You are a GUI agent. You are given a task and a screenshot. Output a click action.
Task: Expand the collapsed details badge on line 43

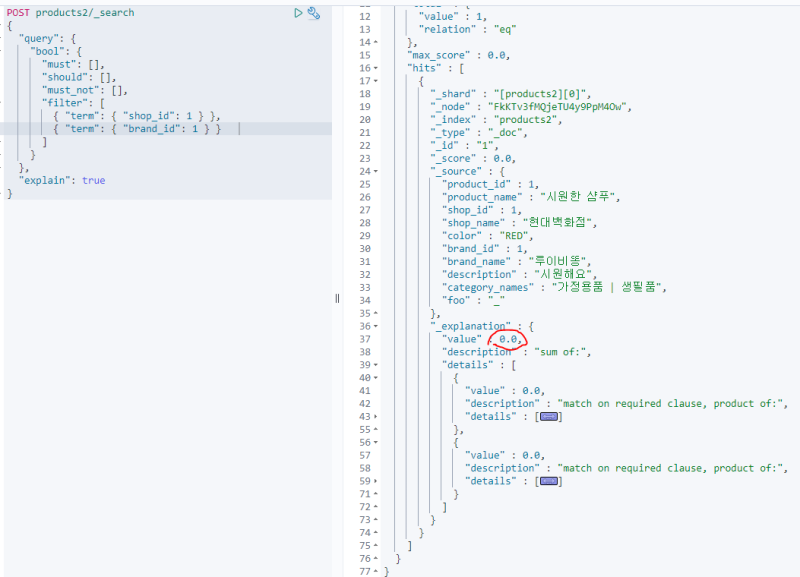548,417
